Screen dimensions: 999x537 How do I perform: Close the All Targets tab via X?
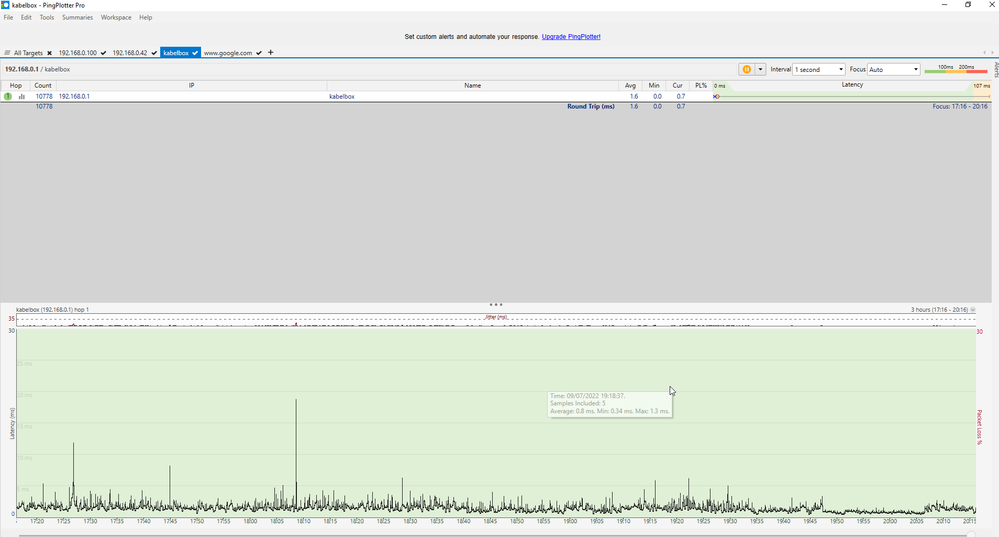(x=49, y=53)
